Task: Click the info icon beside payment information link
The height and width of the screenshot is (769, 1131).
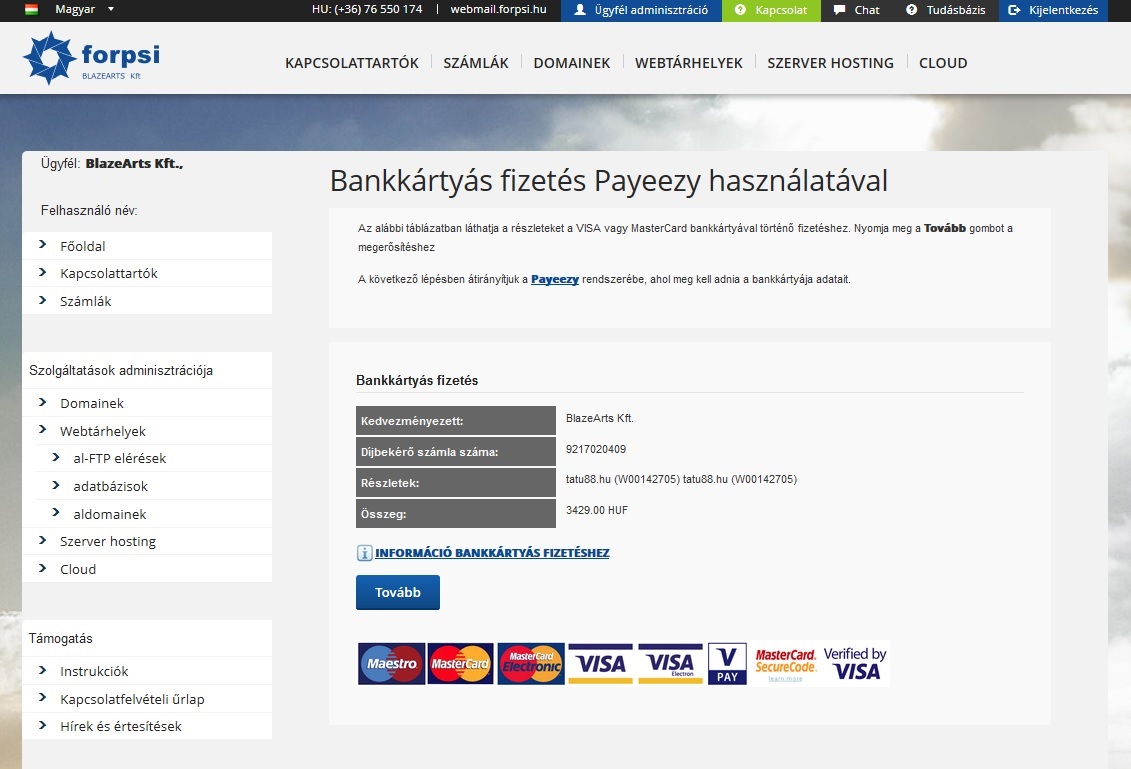Action: click(364, 553)
